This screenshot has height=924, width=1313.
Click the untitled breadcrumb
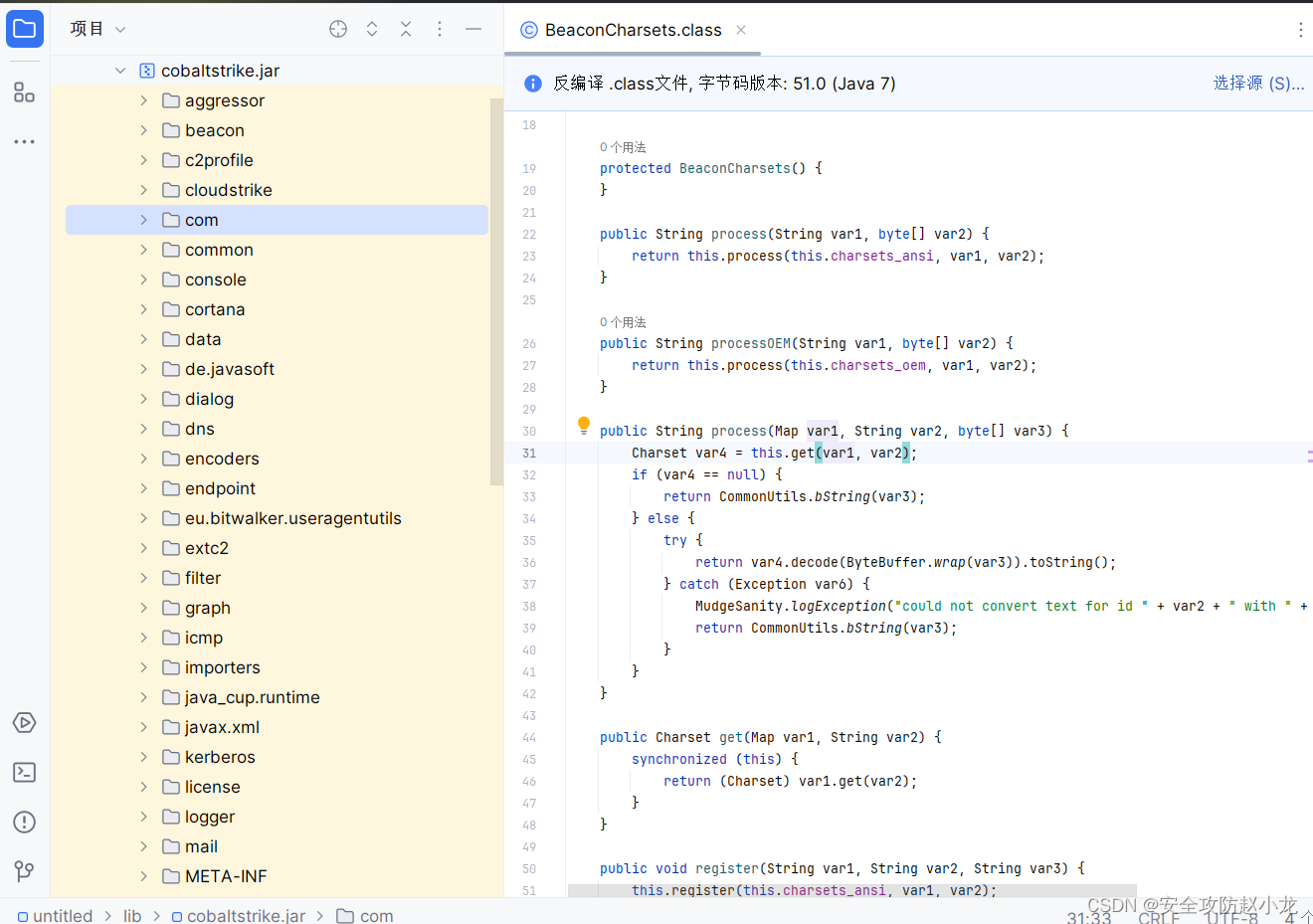(55, 915)
